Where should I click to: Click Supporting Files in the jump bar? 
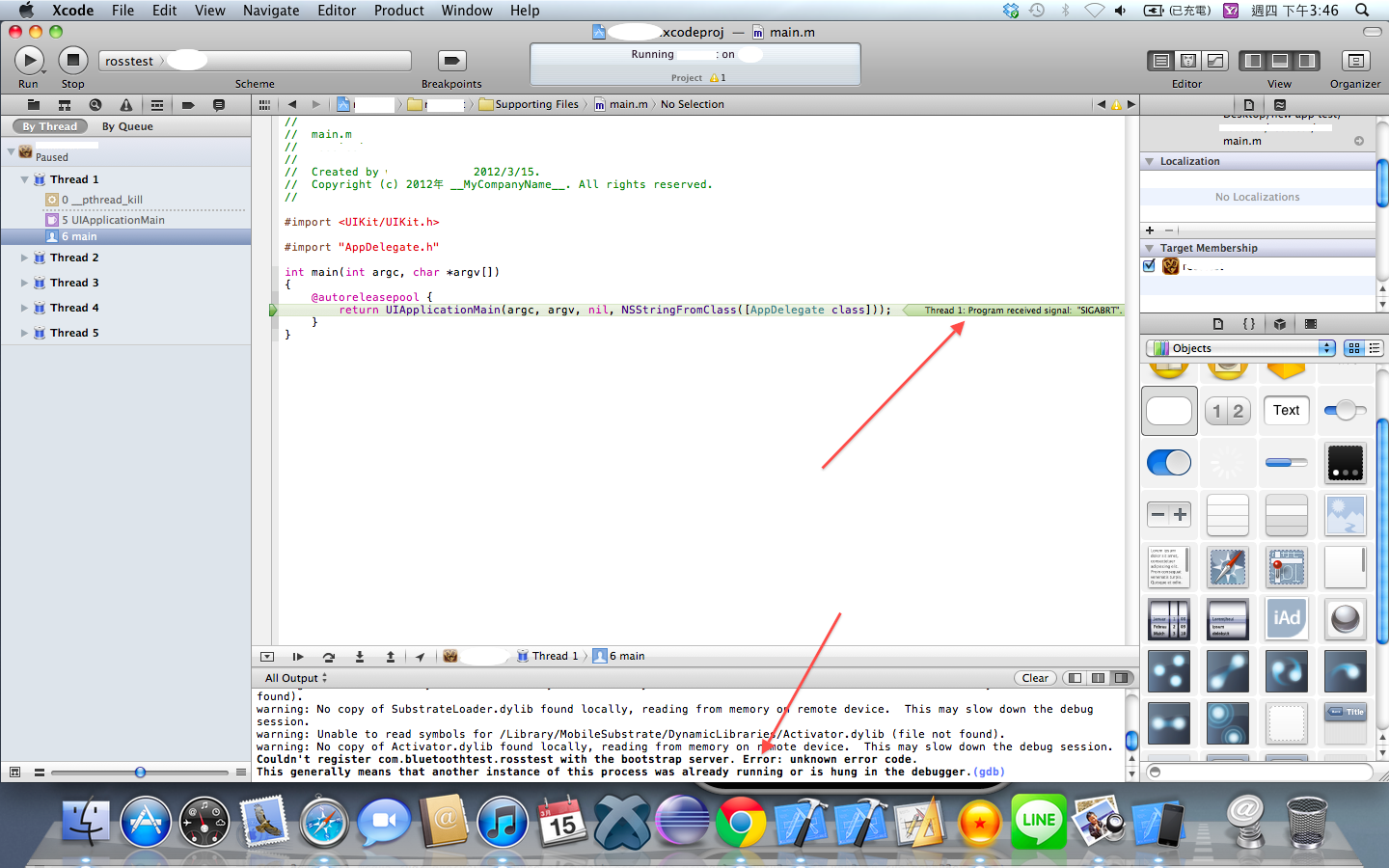(x=529, y=104)
